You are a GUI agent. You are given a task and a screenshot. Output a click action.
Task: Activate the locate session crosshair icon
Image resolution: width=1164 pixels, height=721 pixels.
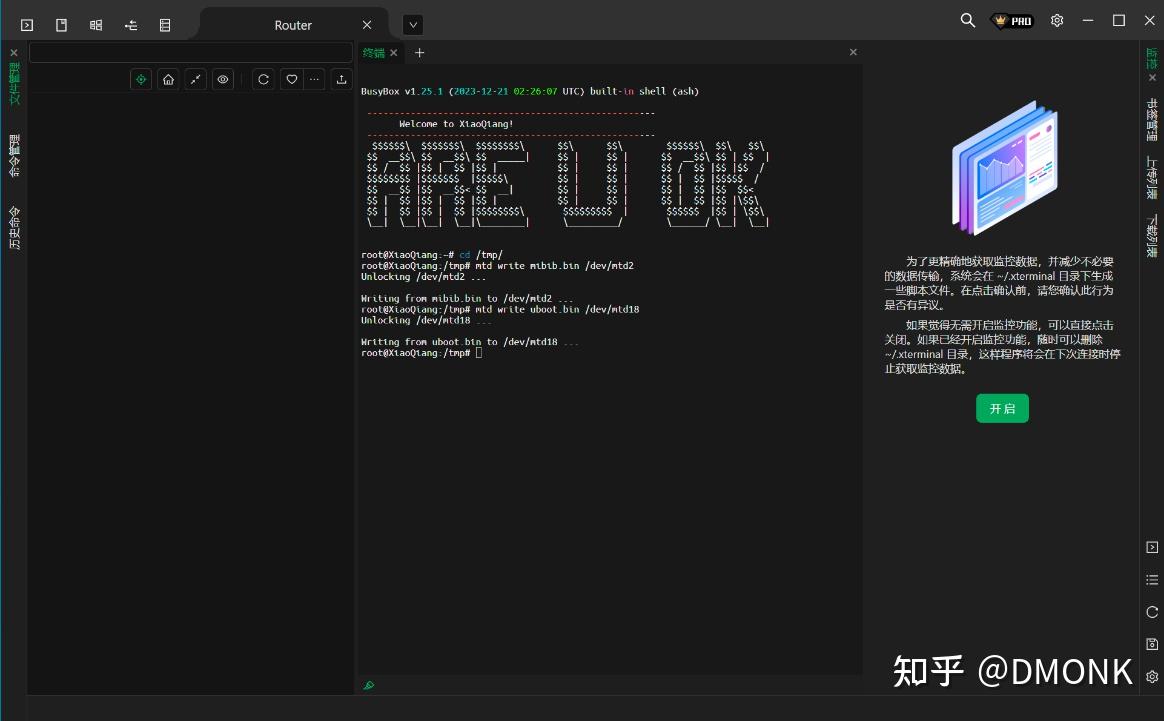(141, 79)
